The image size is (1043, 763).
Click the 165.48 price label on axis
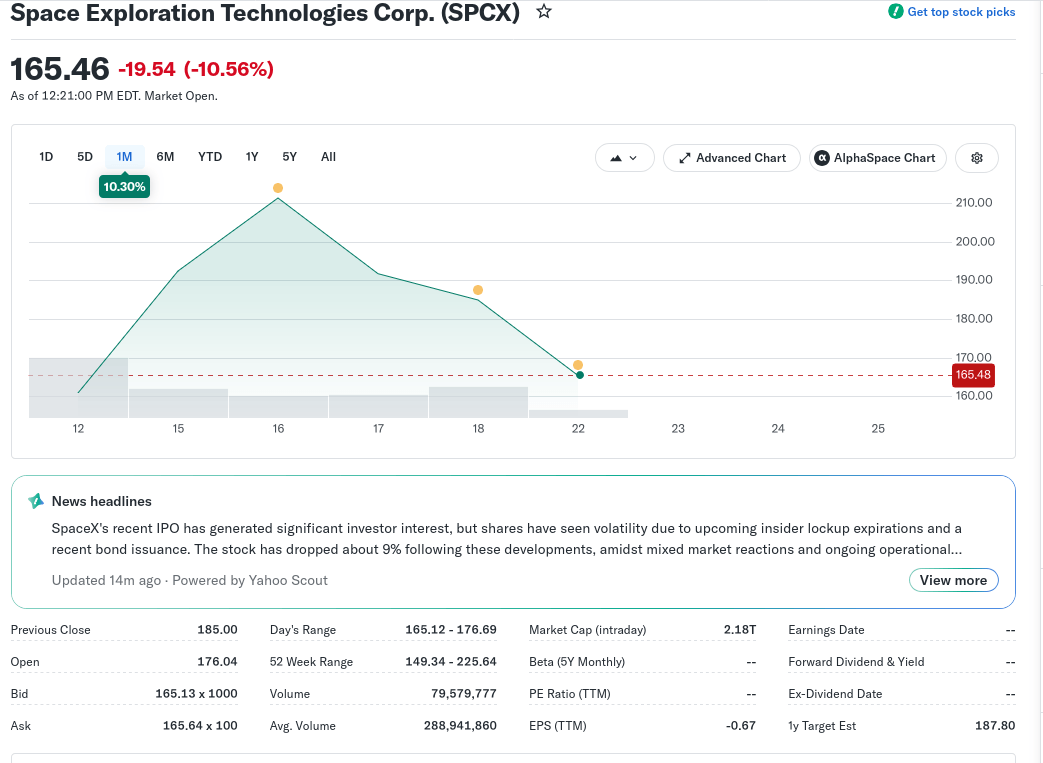point(973,375)
